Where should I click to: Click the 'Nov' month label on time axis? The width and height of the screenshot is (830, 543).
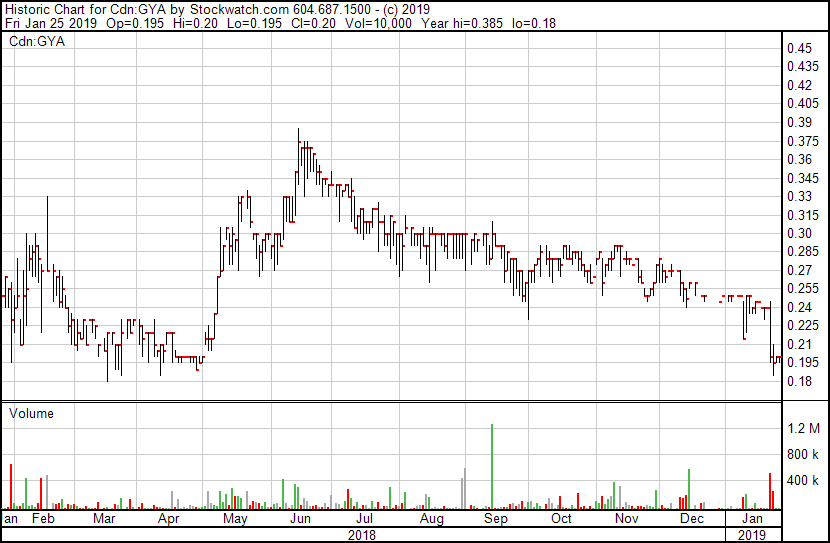coord(627,519)
